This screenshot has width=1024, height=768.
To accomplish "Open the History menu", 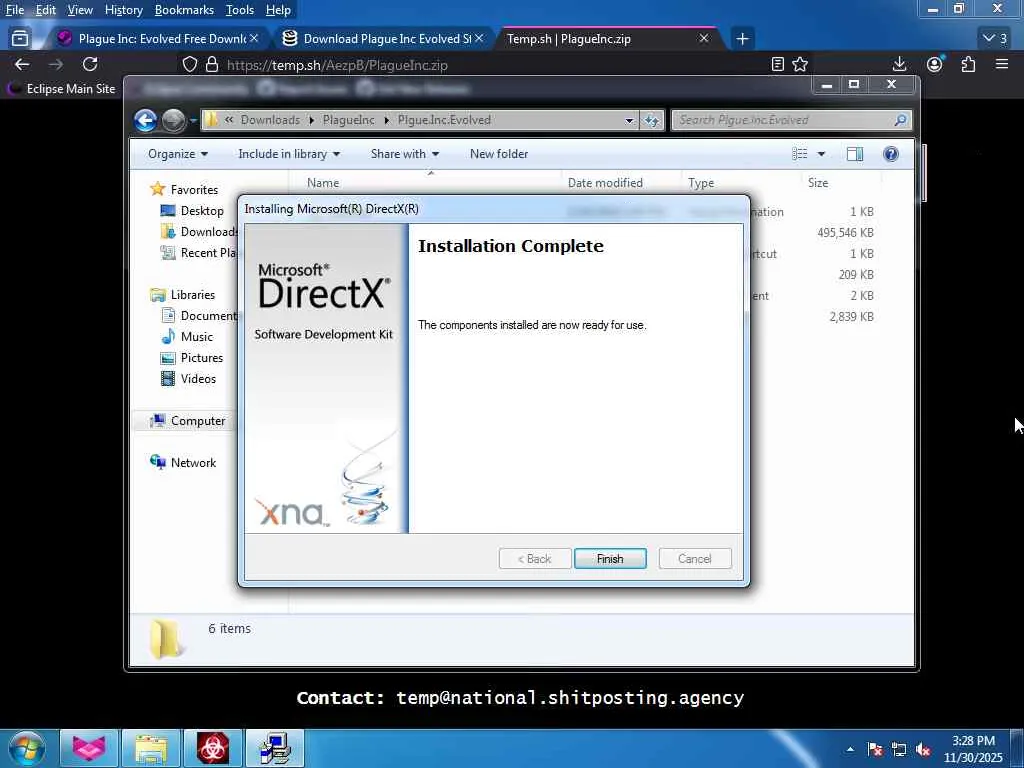I will coord(123,10).
